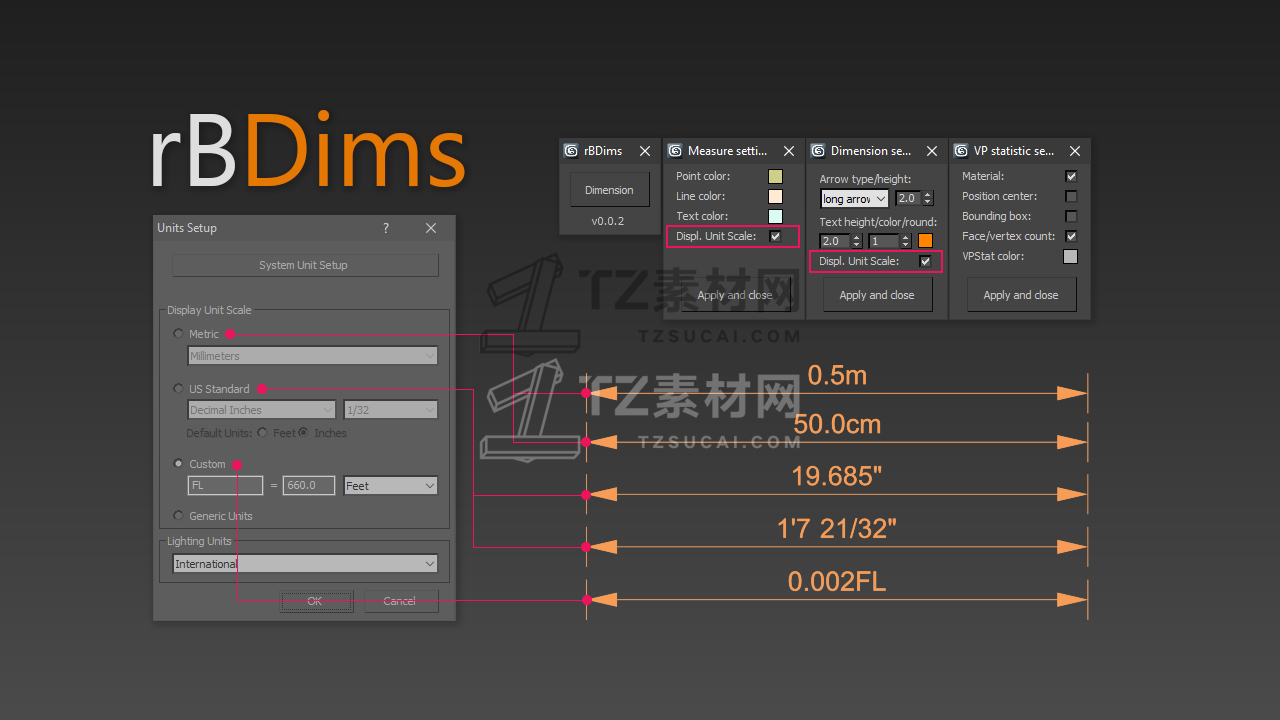This screenshot has width=1280, height=720.
Task: Toggle Displ. Unit Scale in Dimension settings
Action: point(925,261)
